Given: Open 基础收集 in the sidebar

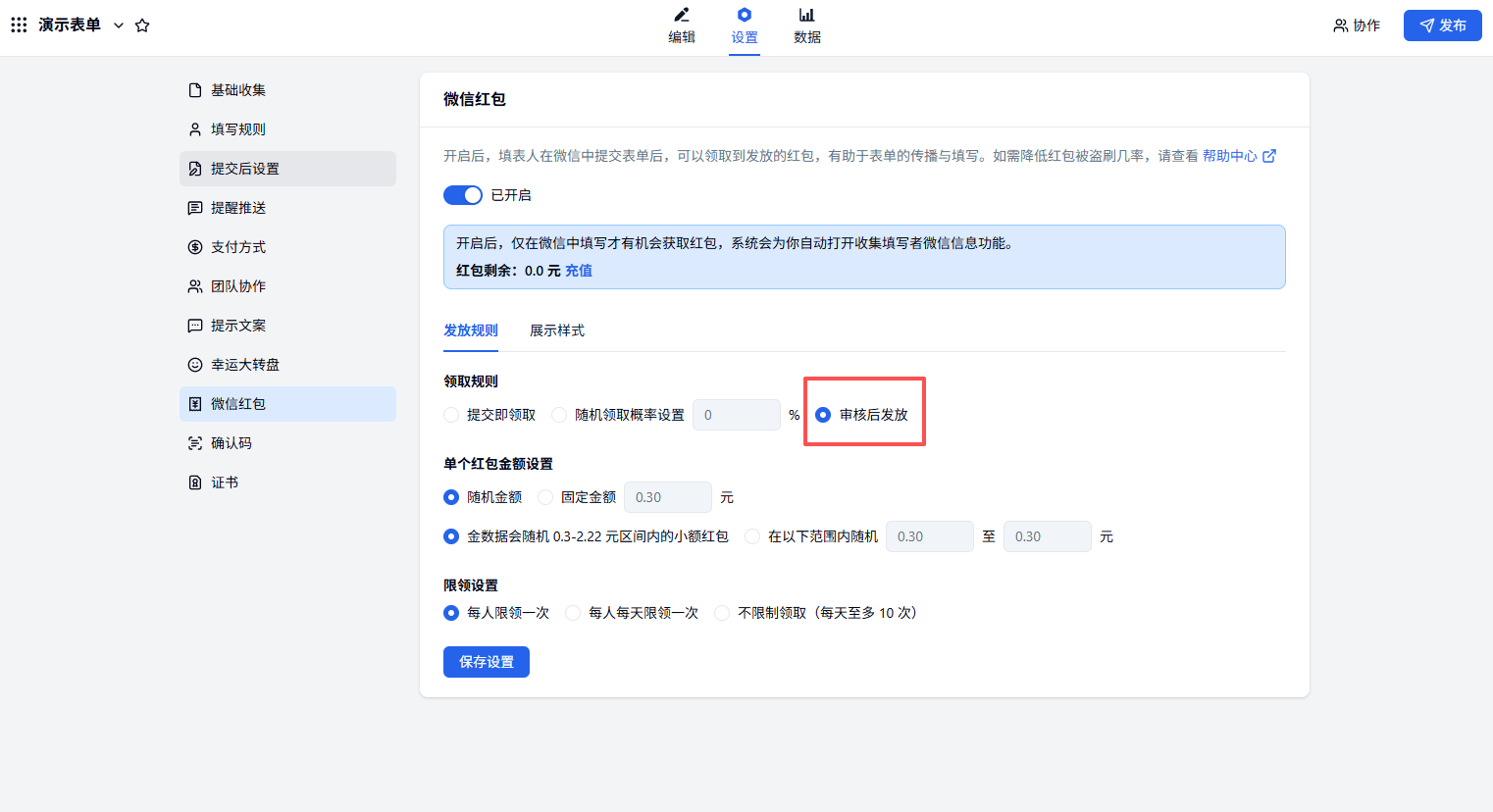Looking at the screenshot, I should (238, 90).
